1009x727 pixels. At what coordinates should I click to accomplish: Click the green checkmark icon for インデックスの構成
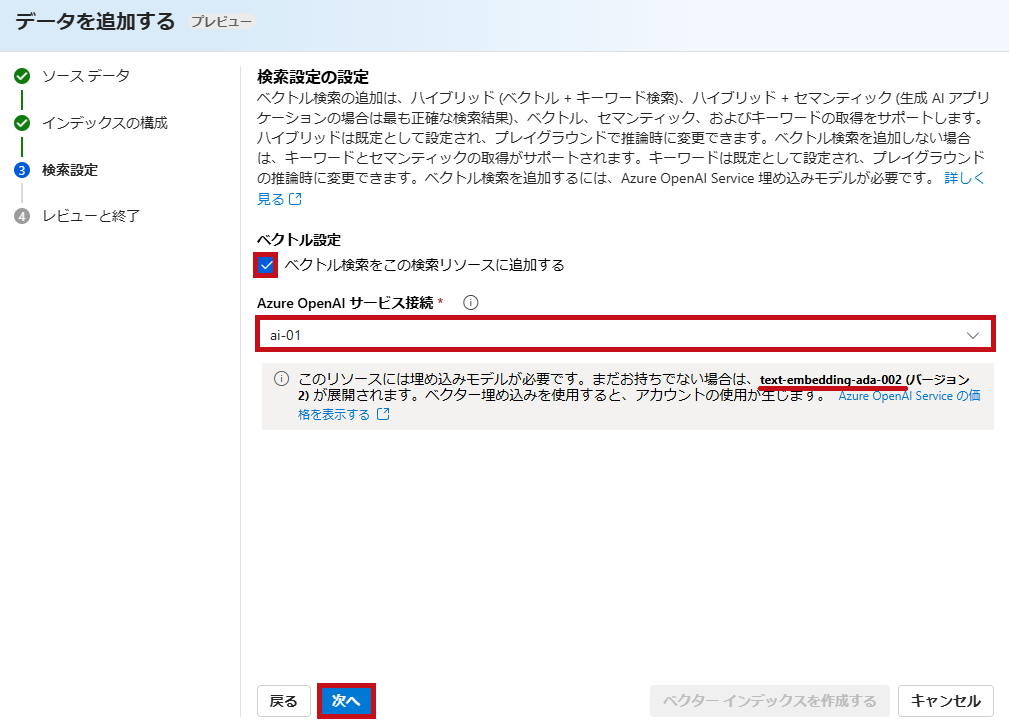(22, 123)
